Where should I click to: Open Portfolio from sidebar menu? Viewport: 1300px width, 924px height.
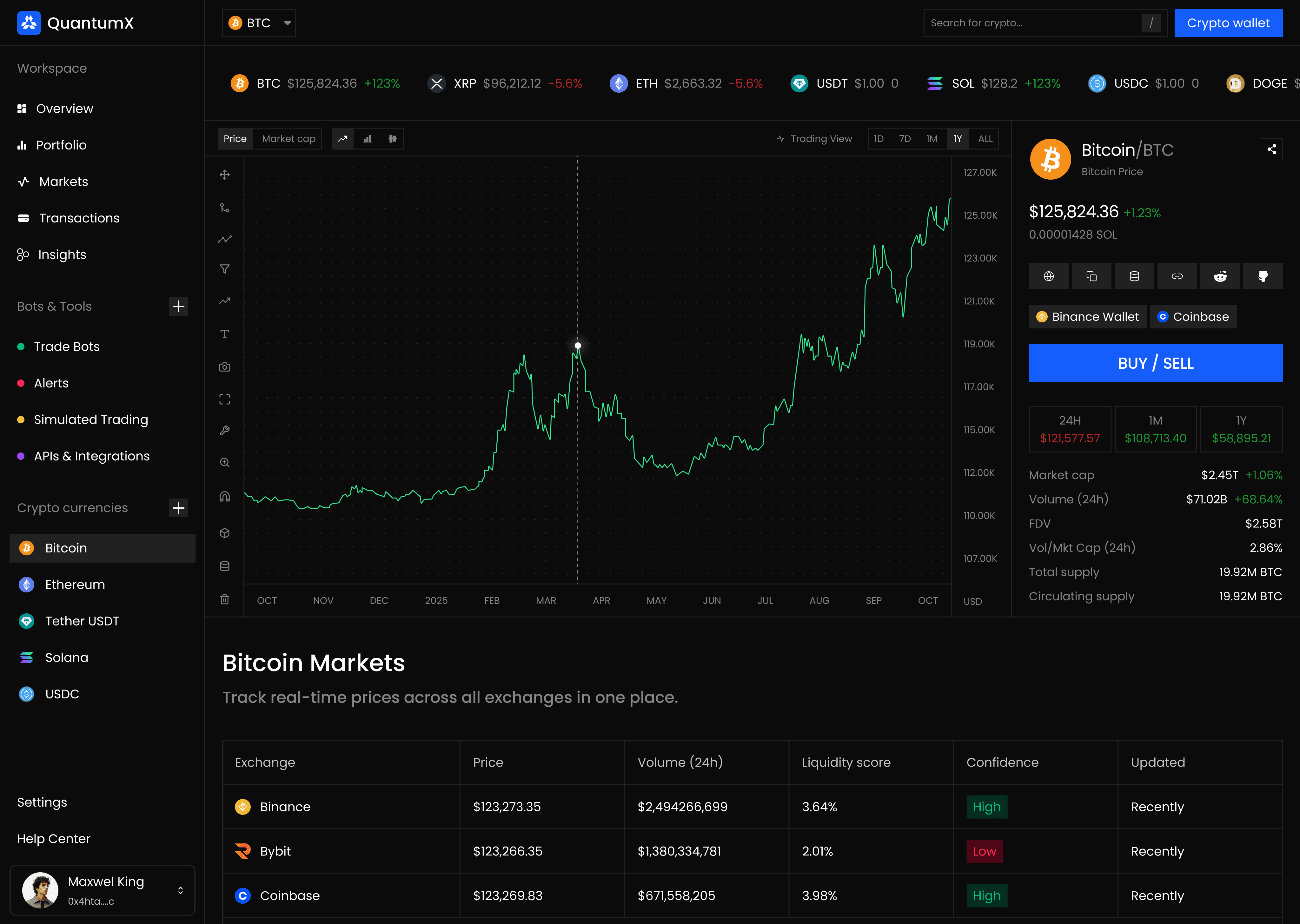(x=61, y=145)
